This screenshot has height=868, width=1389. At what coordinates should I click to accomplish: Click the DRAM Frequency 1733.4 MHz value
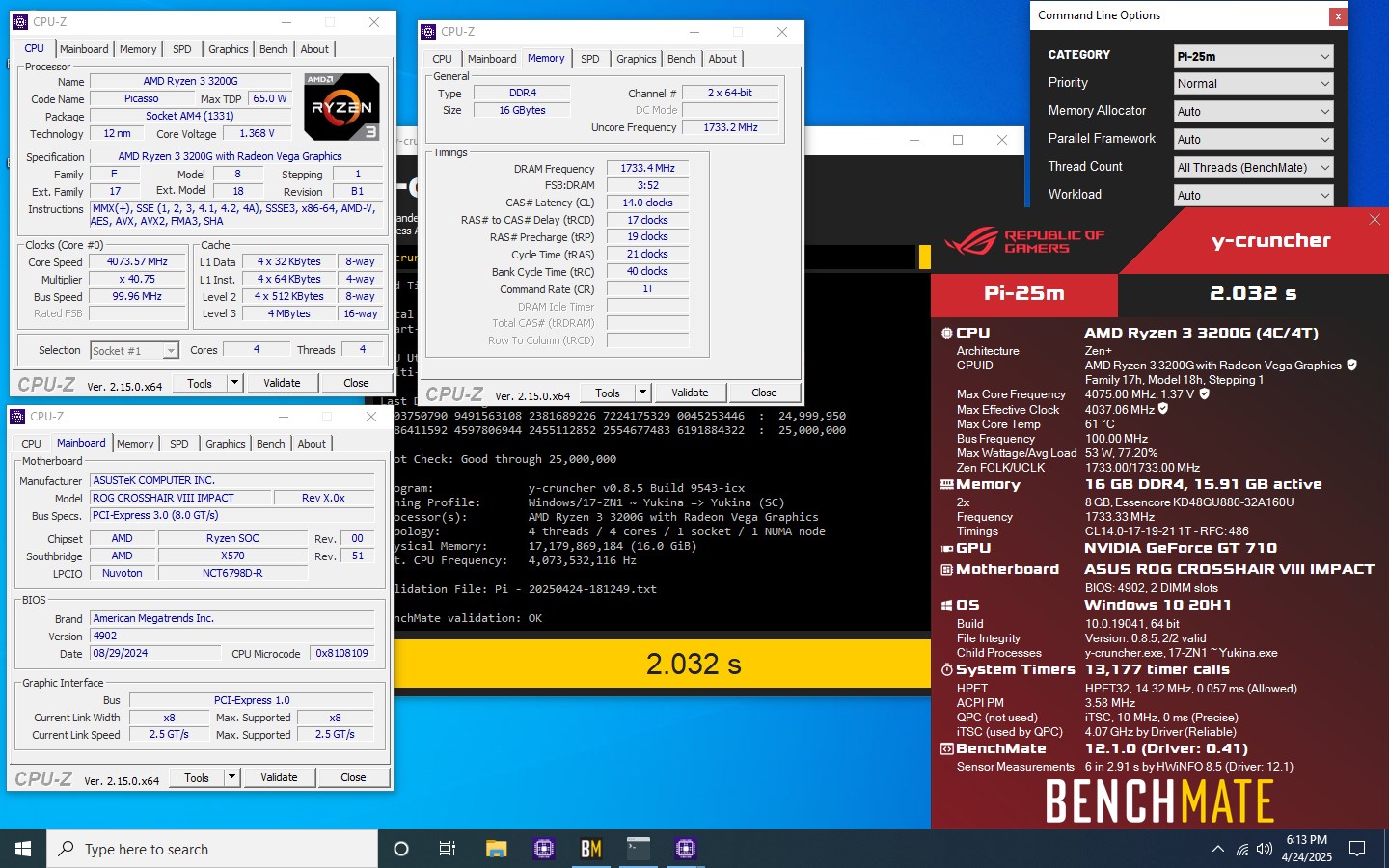click(x=647, y=168)
